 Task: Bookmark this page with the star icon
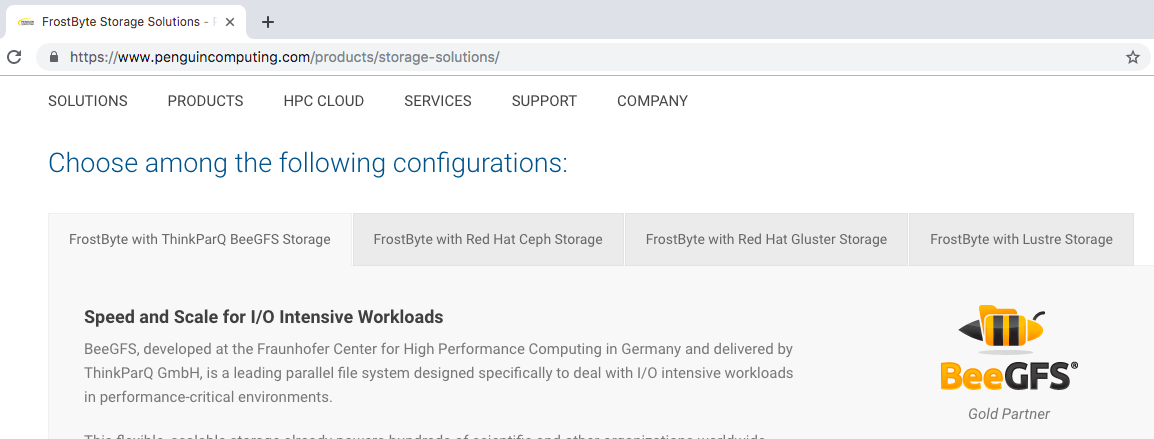(x=1133, y=57)
